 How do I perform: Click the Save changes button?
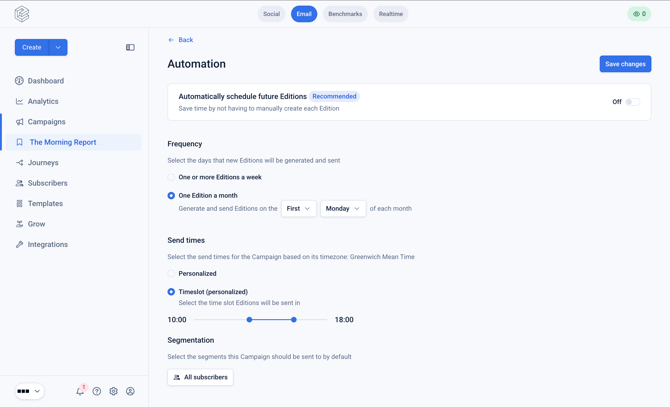pos(625,64)
